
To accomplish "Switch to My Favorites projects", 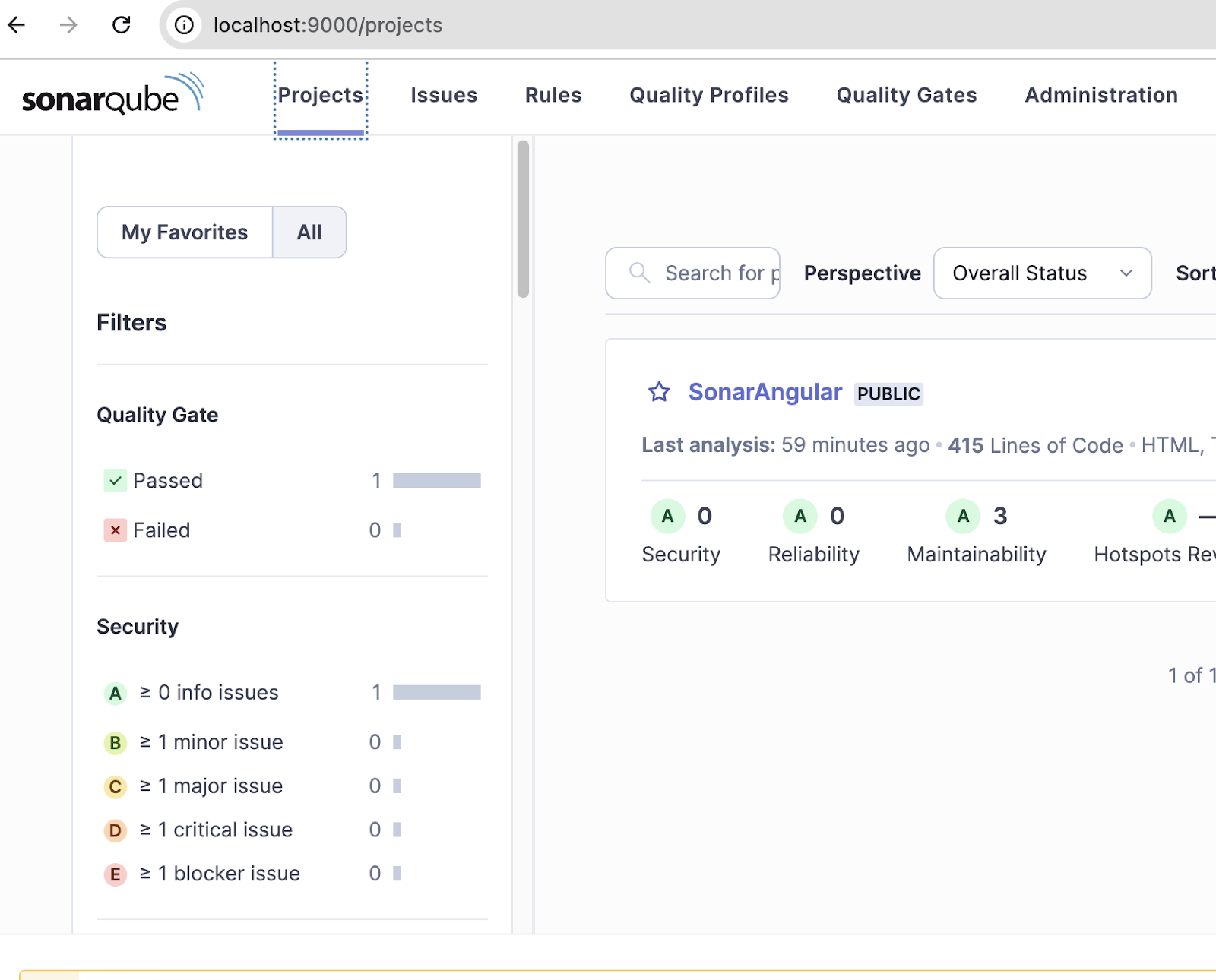I will point(185,232).
